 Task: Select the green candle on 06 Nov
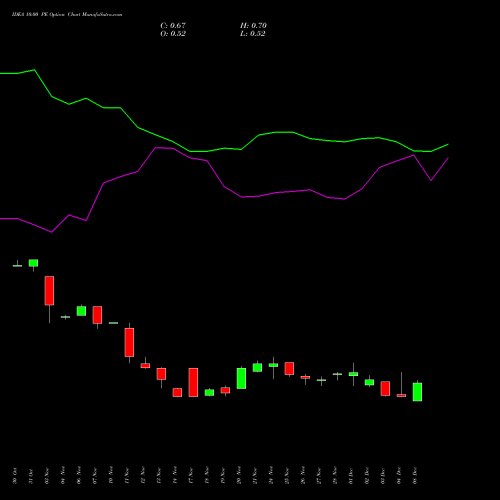[x=81, y=311]
